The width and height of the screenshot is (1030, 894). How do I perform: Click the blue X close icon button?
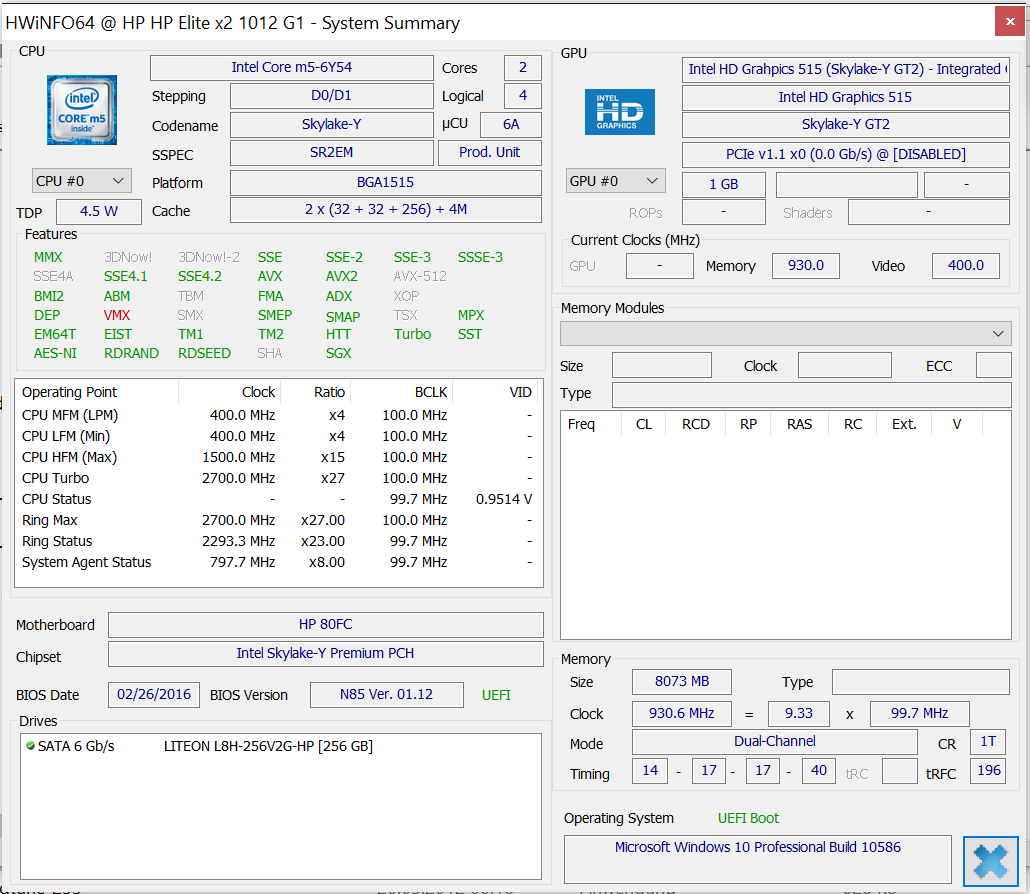[x=990, y=862]
